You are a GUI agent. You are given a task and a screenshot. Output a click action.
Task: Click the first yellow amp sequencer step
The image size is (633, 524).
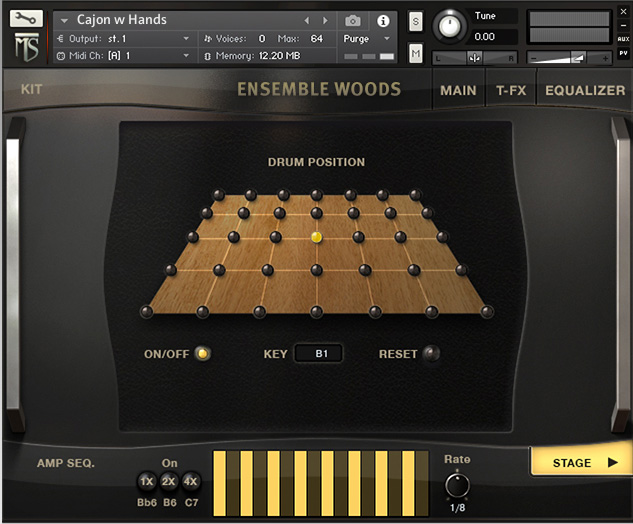[219, 483]
